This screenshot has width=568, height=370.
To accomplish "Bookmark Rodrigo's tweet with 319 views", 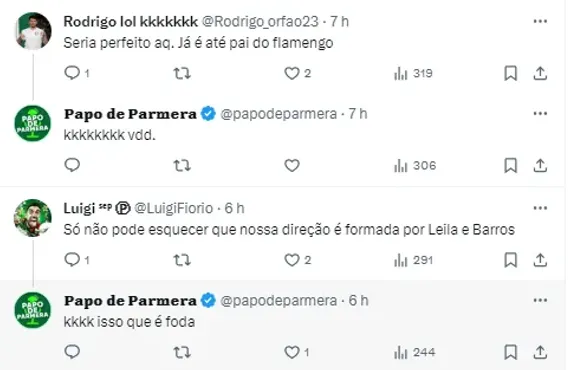I will pos(511,74).
